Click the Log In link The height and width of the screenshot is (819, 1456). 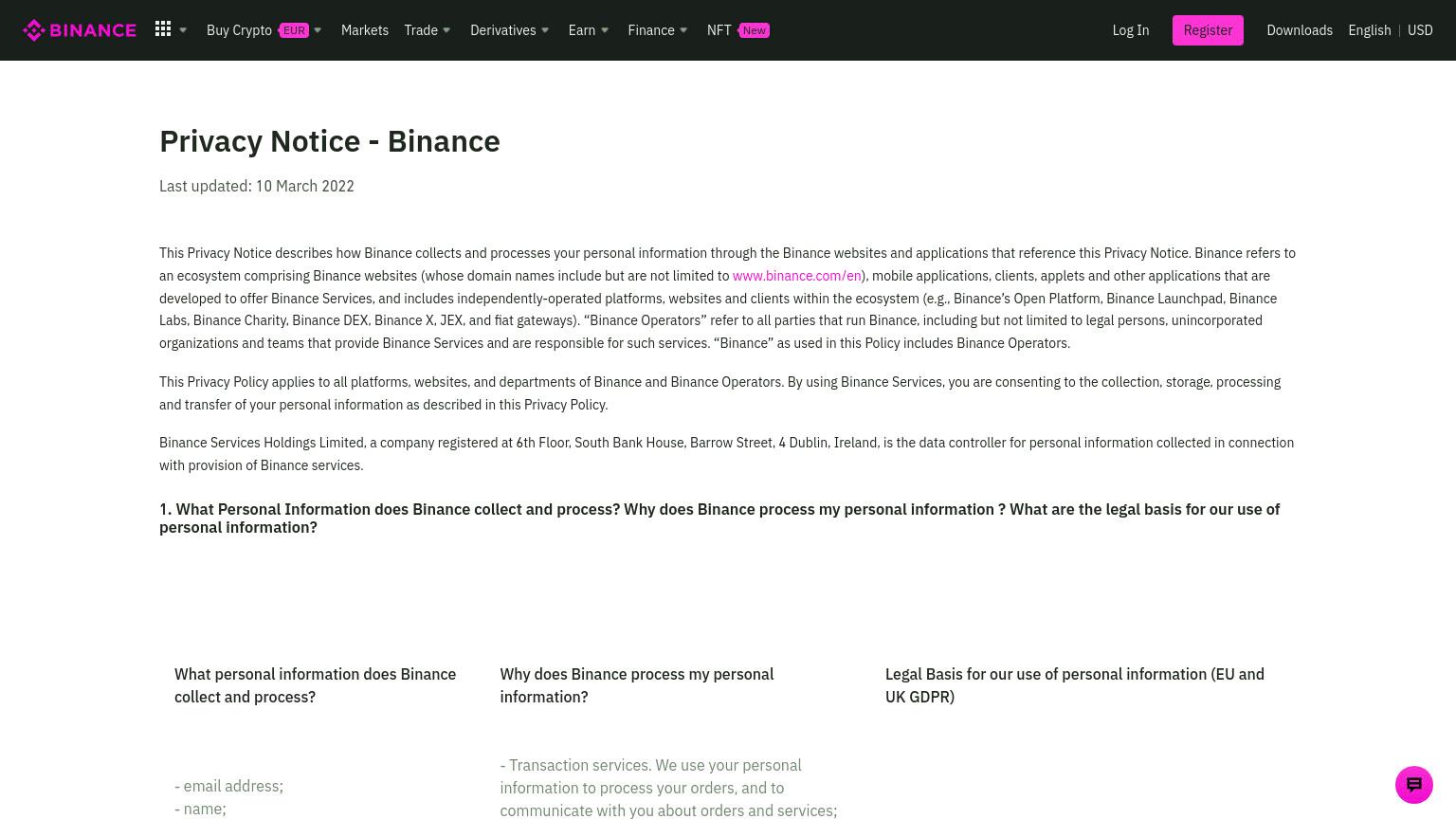pos(1131,30)
